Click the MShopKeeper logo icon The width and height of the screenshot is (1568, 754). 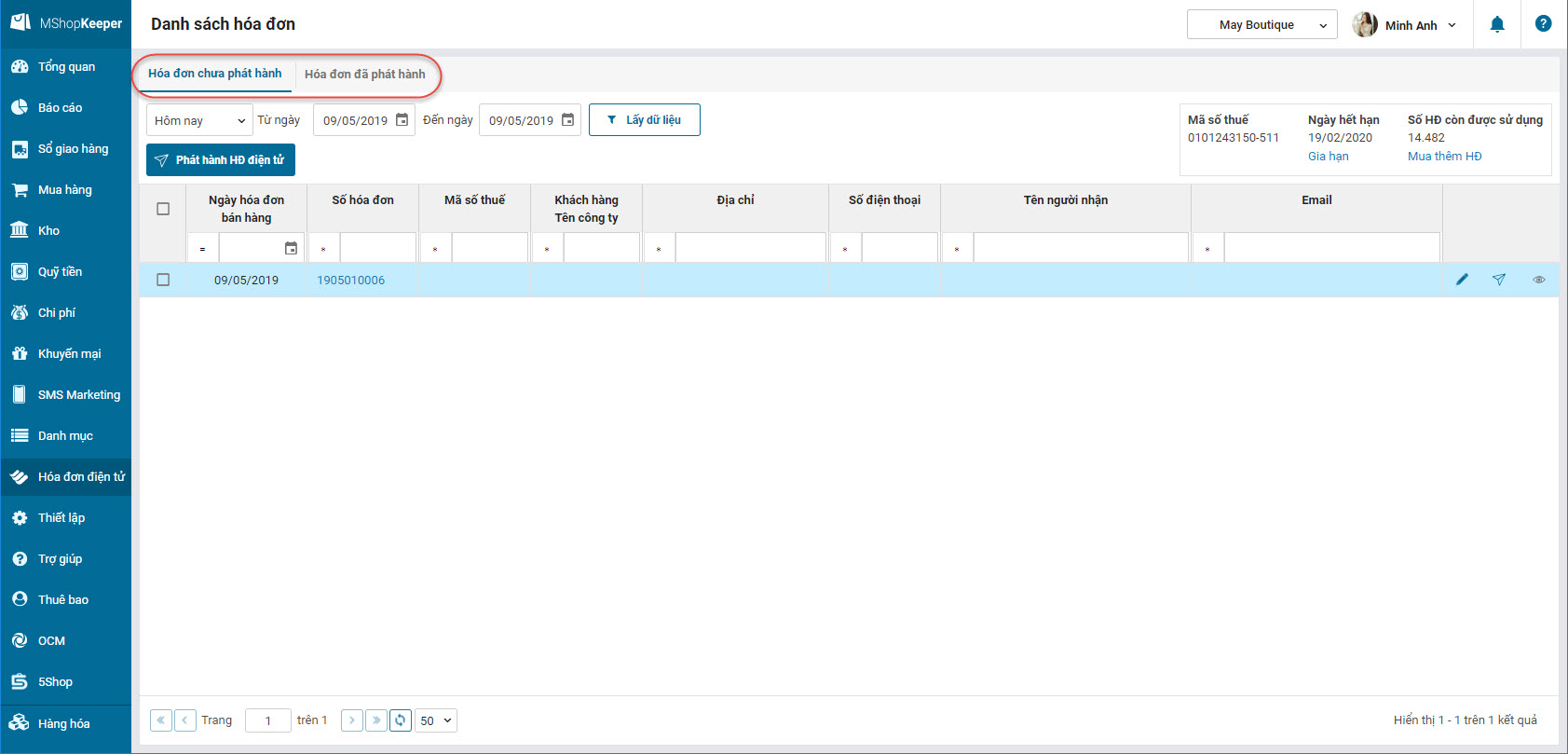click(x=20, y=22)
